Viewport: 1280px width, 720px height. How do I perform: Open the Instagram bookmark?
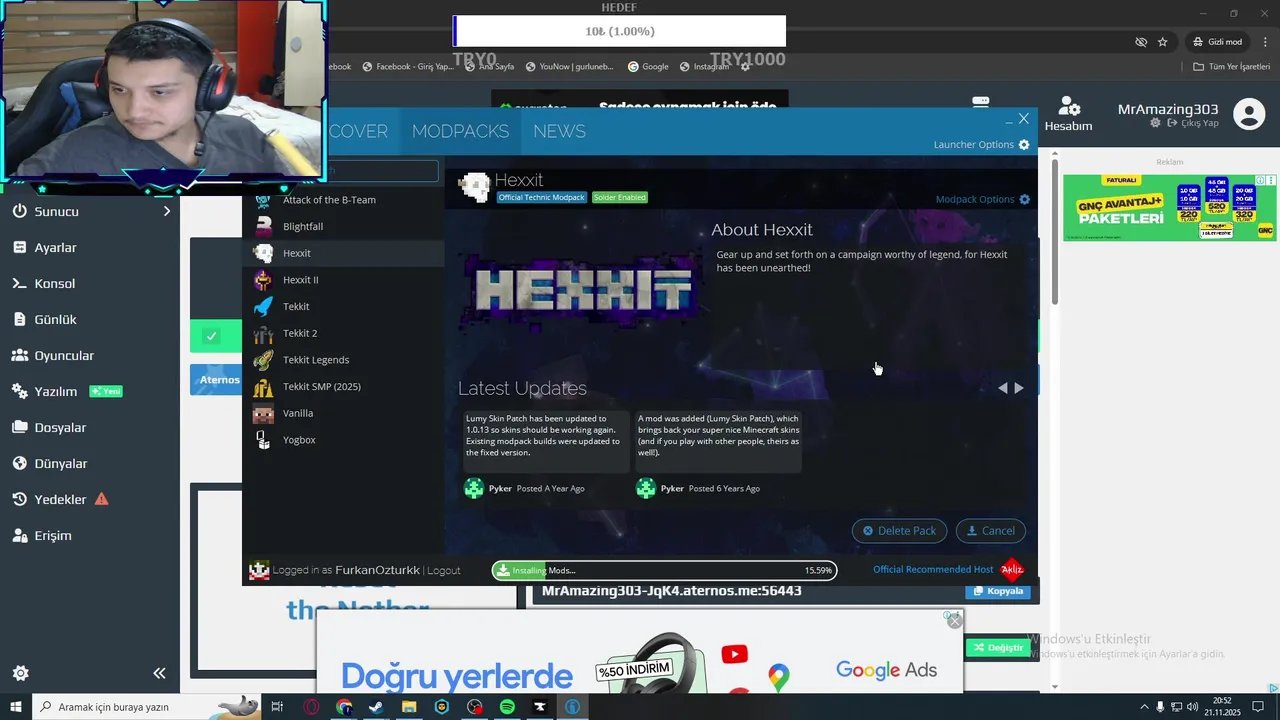[x=704, y=67]
